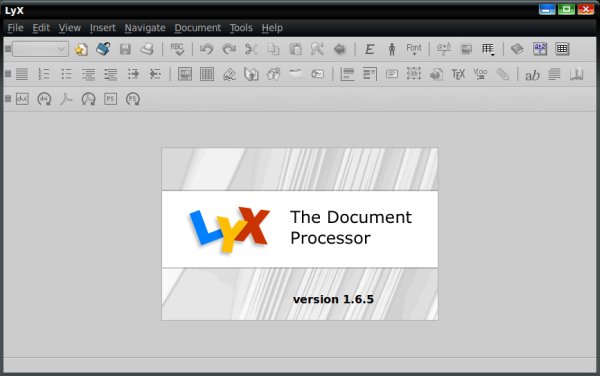Click the Insert note icon
600x376 pixels.
pos(392,74)
